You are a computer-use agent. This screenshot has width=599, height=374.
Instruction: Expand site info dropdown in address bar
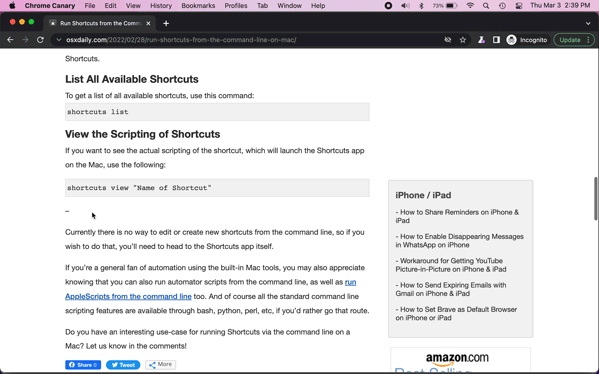point(58,40)
